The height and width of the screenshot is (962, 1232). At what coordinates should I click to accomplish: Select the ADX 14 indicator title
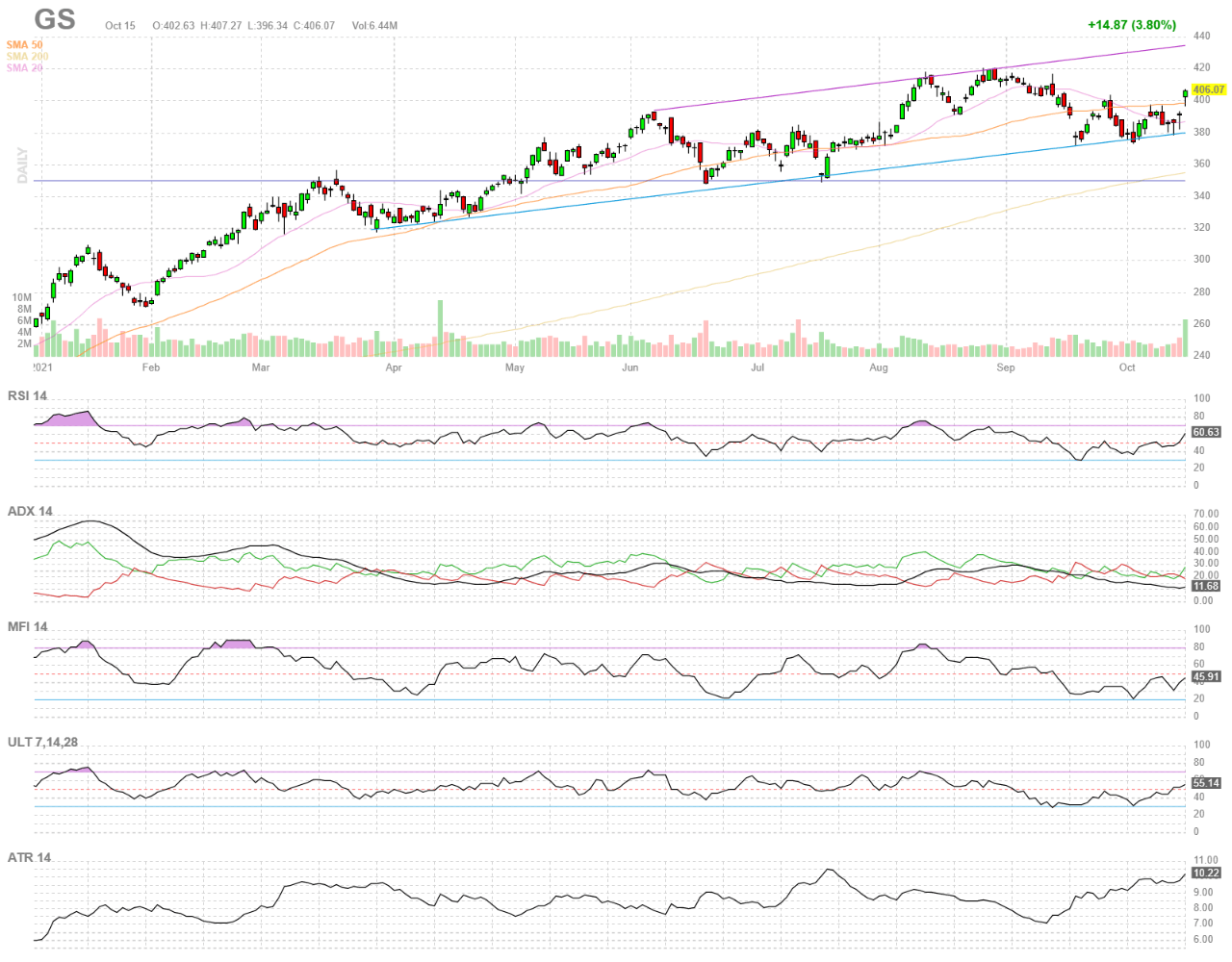[x=30, y=511]
